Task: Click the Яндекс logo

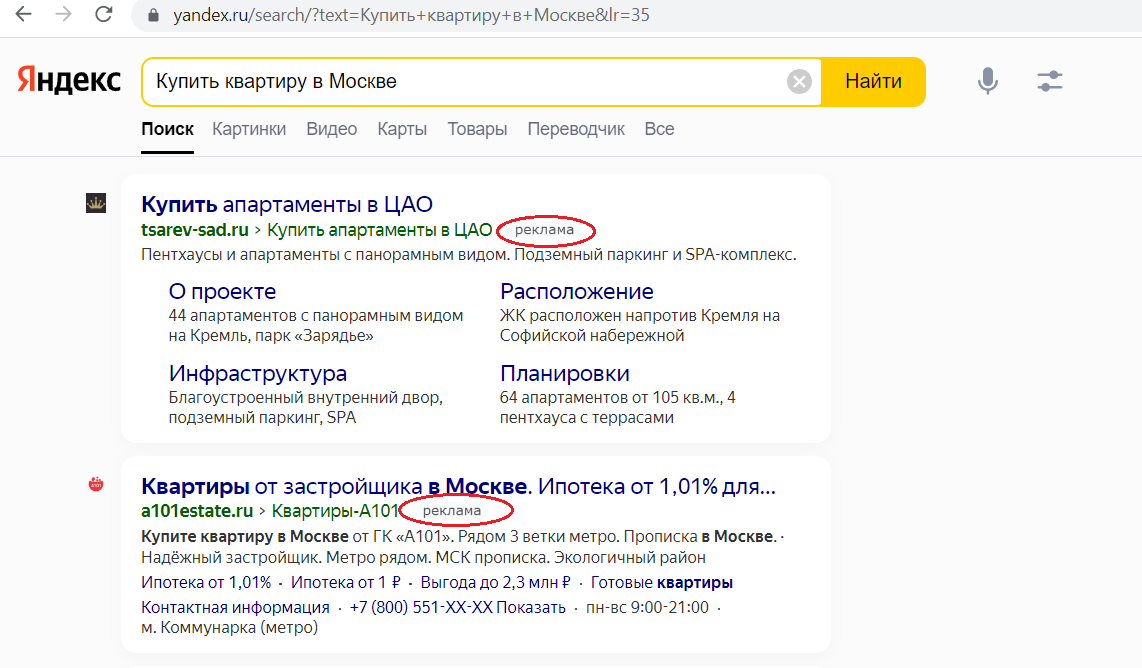Action: click(69, 80)
